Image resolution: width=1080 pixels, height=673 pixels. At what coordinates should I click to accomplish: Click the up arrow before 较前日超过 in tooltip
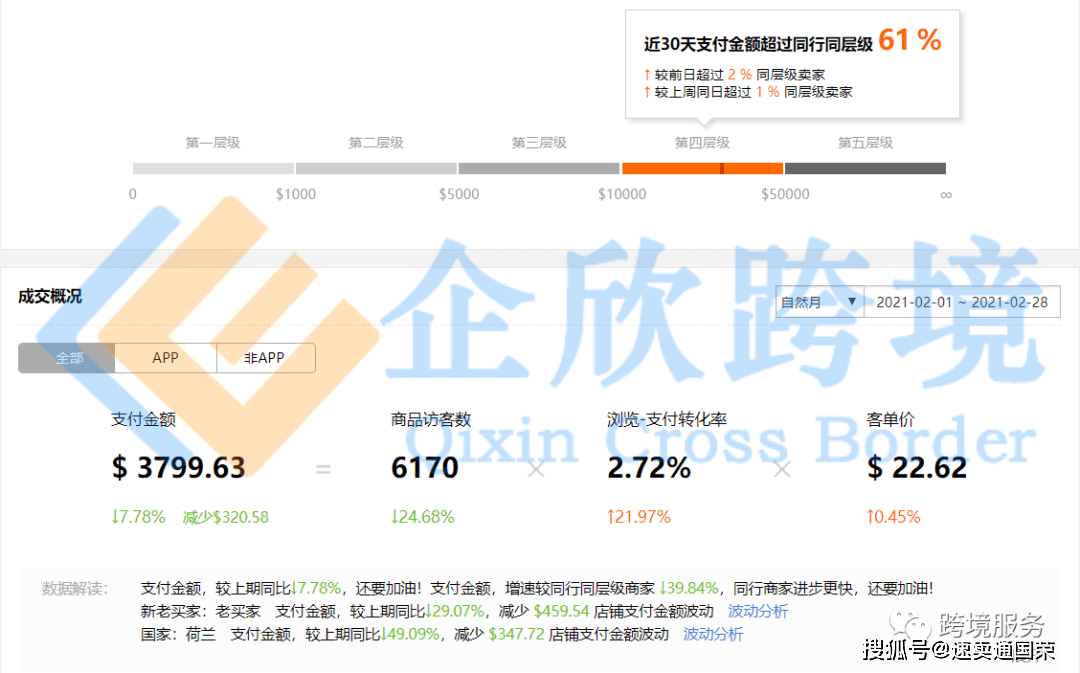(x=647, y=74)
